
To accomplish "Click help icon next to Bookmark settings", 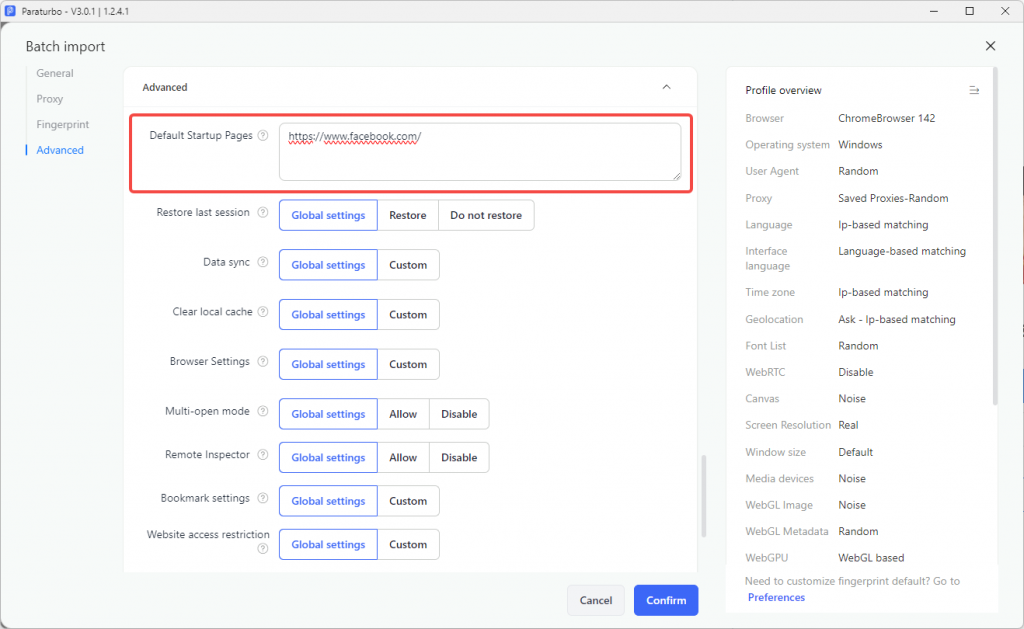I will (x=263, y=498).
